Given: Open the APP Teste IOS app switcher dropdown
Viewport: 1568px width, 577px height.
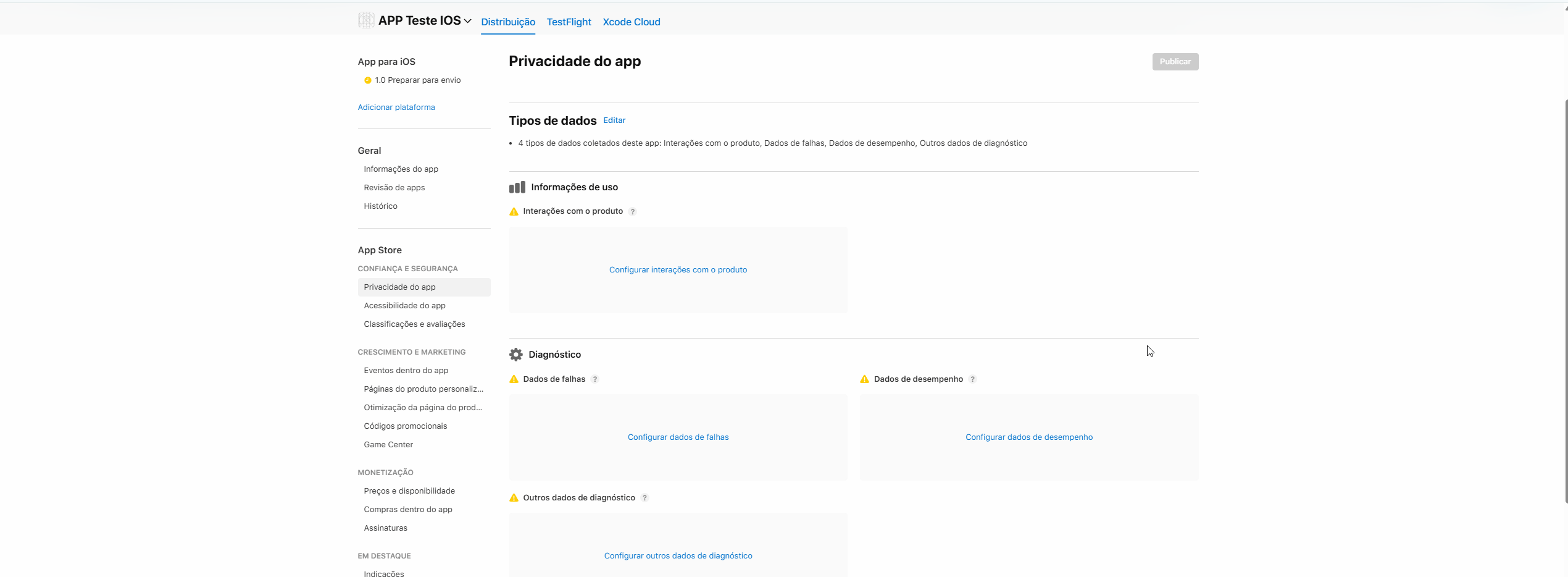Looking at the screenshot, I should 467,21.
